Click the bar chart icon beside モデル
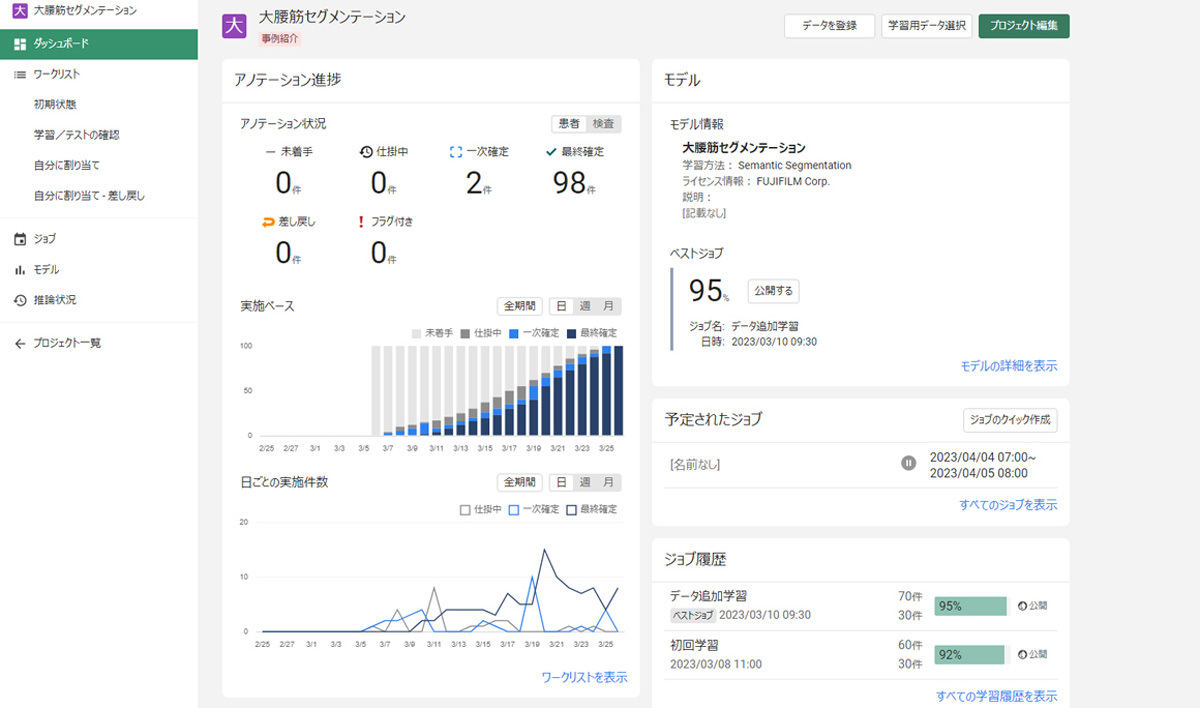Screen dimensions: 1200x708 [x=20, y=270]
